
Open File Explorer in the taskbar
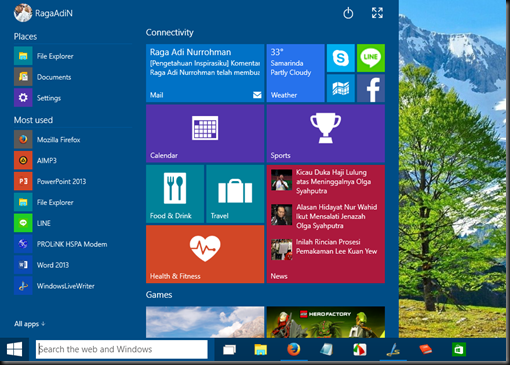[261, 350]
